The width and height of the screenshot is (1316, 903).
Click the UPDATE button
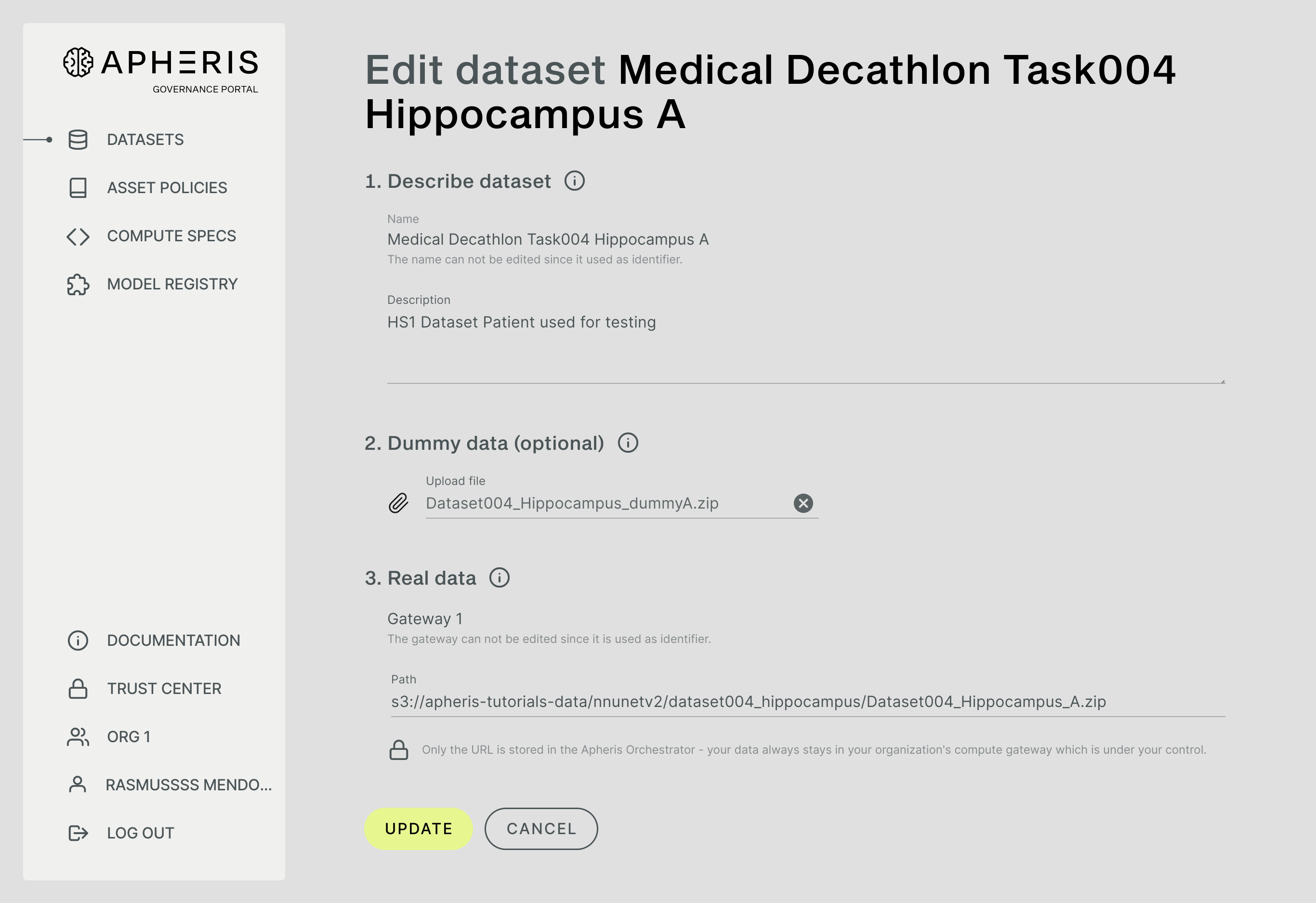[418, 828]
